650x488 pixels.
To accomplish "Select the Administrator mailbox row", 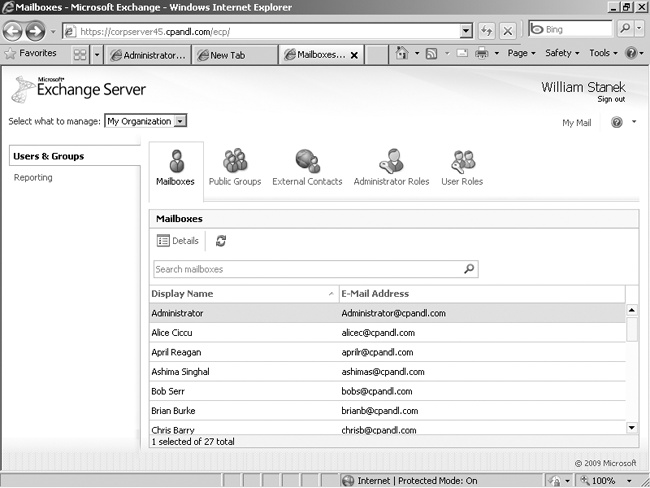I will 387,313.
